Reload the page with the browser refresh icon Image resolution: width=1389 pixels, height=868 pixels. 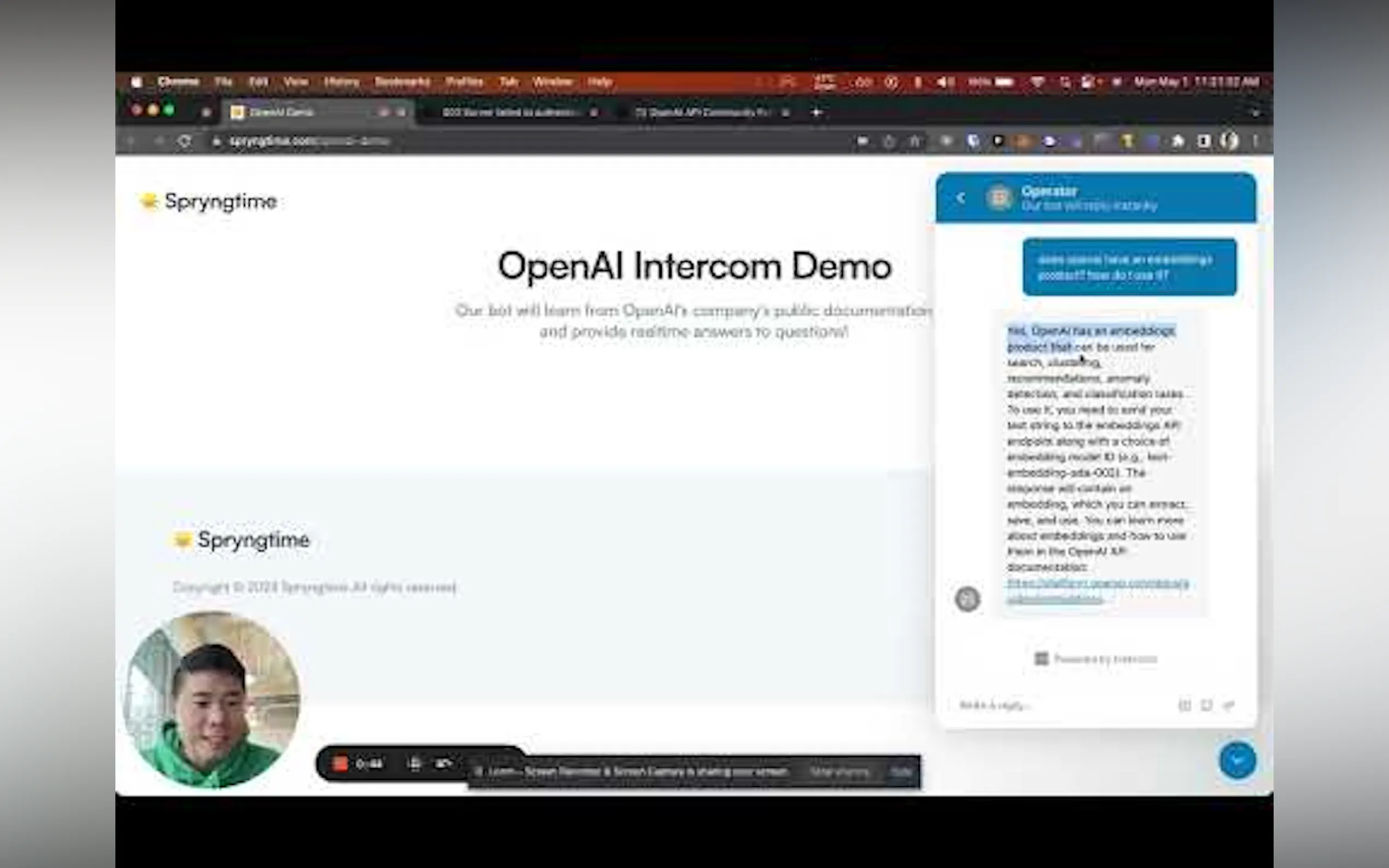coord(184,141)
